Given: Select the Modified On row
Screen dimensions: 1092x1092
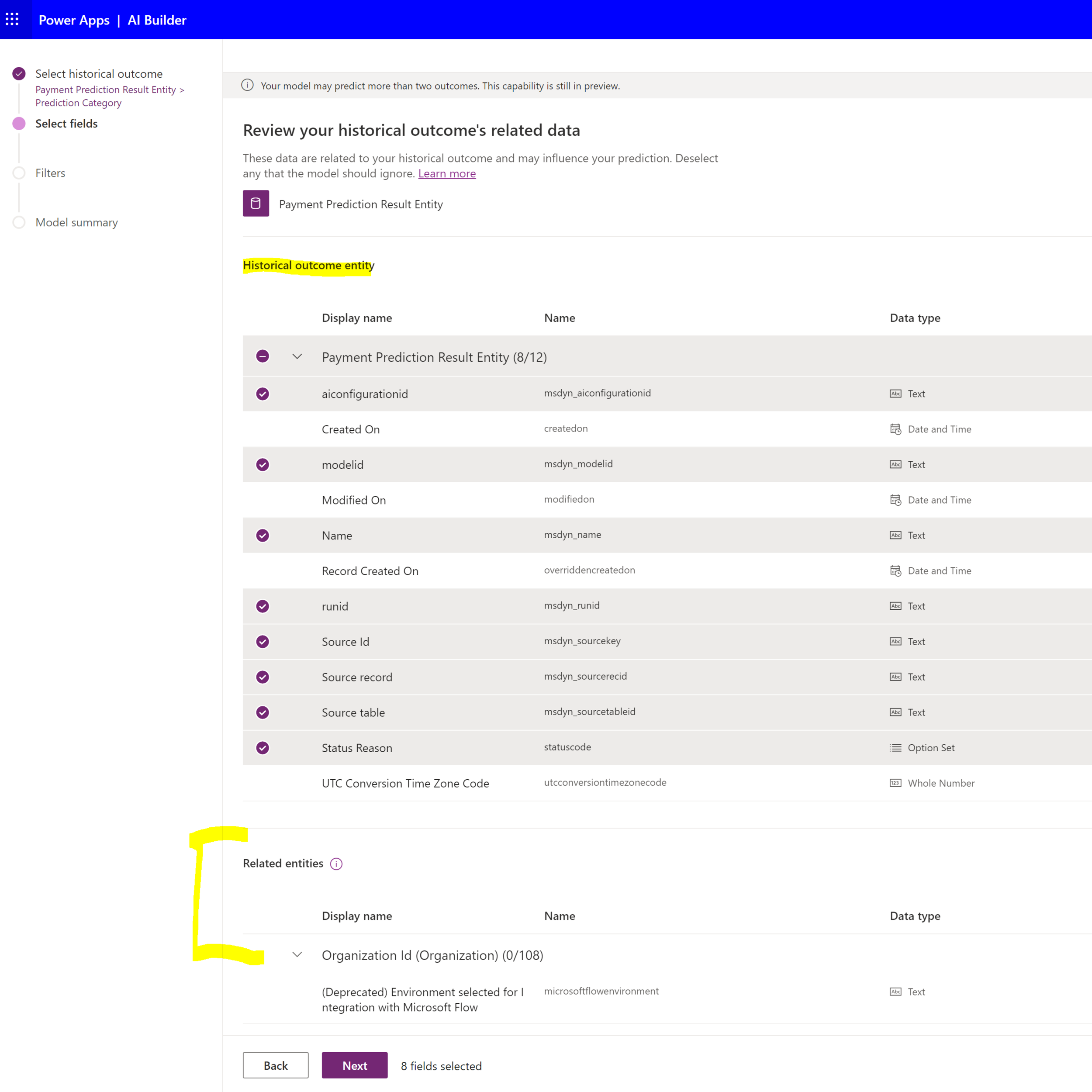Looking at the screenshot, I should [x=667, y=500].
